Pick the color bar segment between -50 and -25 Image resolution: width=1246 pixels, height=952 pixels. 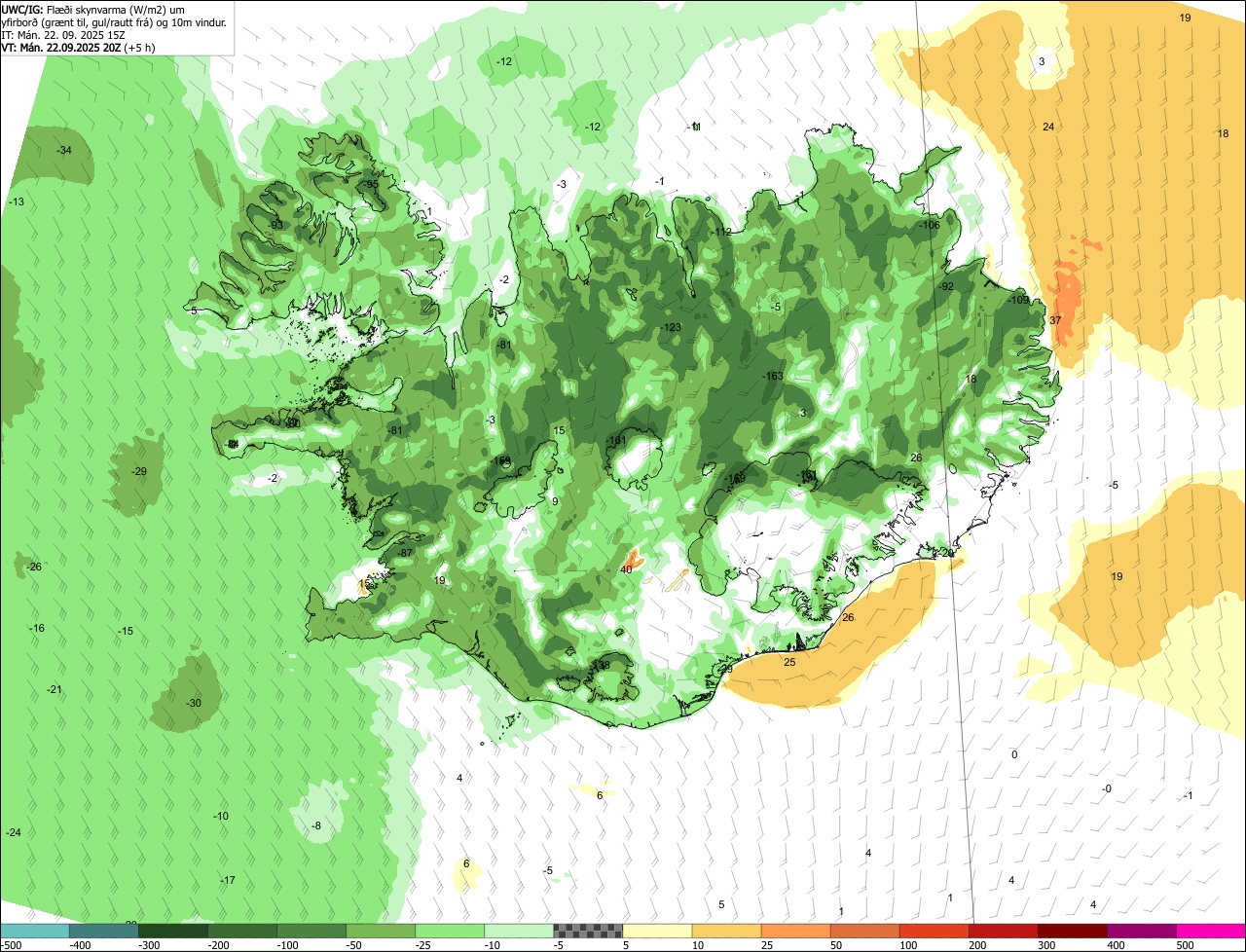(x=381, y=931)
